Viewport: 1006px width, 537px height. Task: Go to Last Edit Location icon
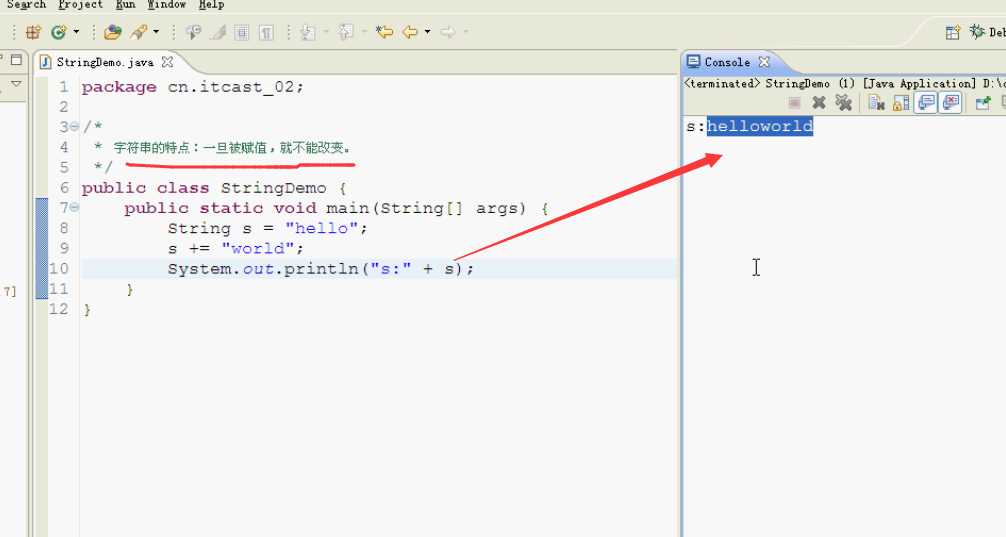(384, 31)
